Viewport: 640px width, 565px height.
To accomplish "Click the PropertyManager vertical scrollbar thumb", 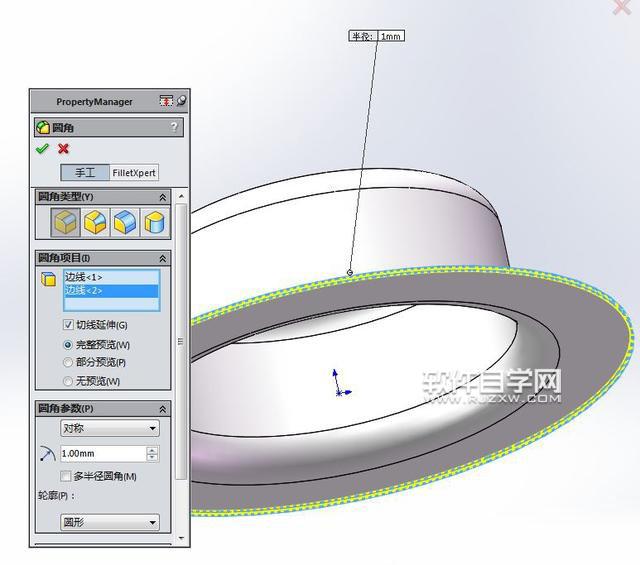I will 181,341.
